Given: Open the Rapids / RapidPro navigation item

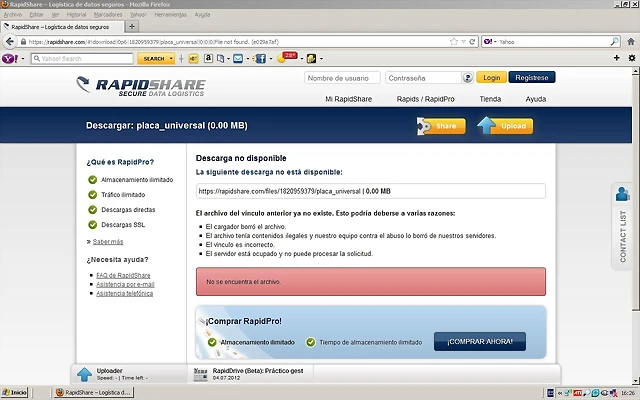Looking at the screenshot, I should click(425, 99).
